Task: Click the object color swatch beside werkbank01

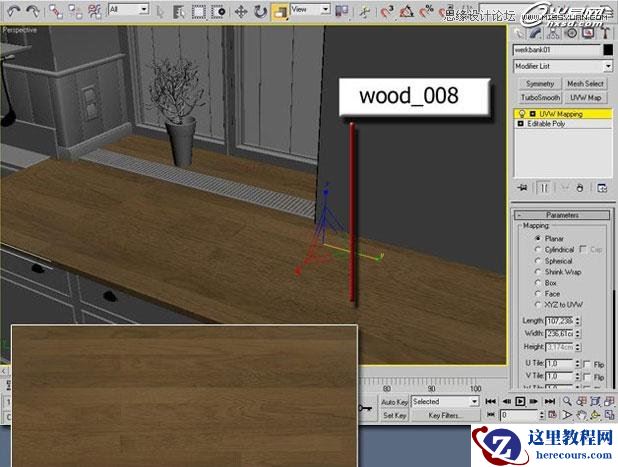Action: click(607, 49)
